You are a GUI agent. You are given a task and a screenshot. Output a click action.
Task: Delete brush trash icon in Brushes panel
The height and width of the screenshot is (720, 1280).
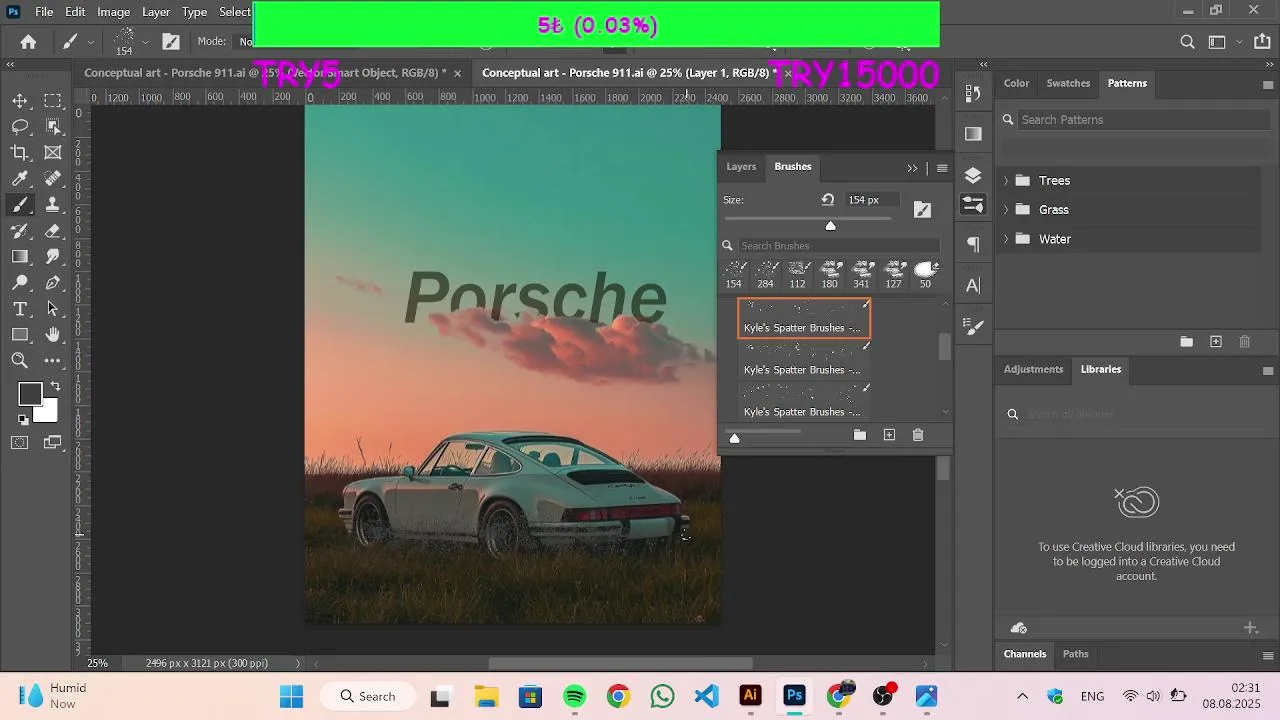click(x=918, y=435)
